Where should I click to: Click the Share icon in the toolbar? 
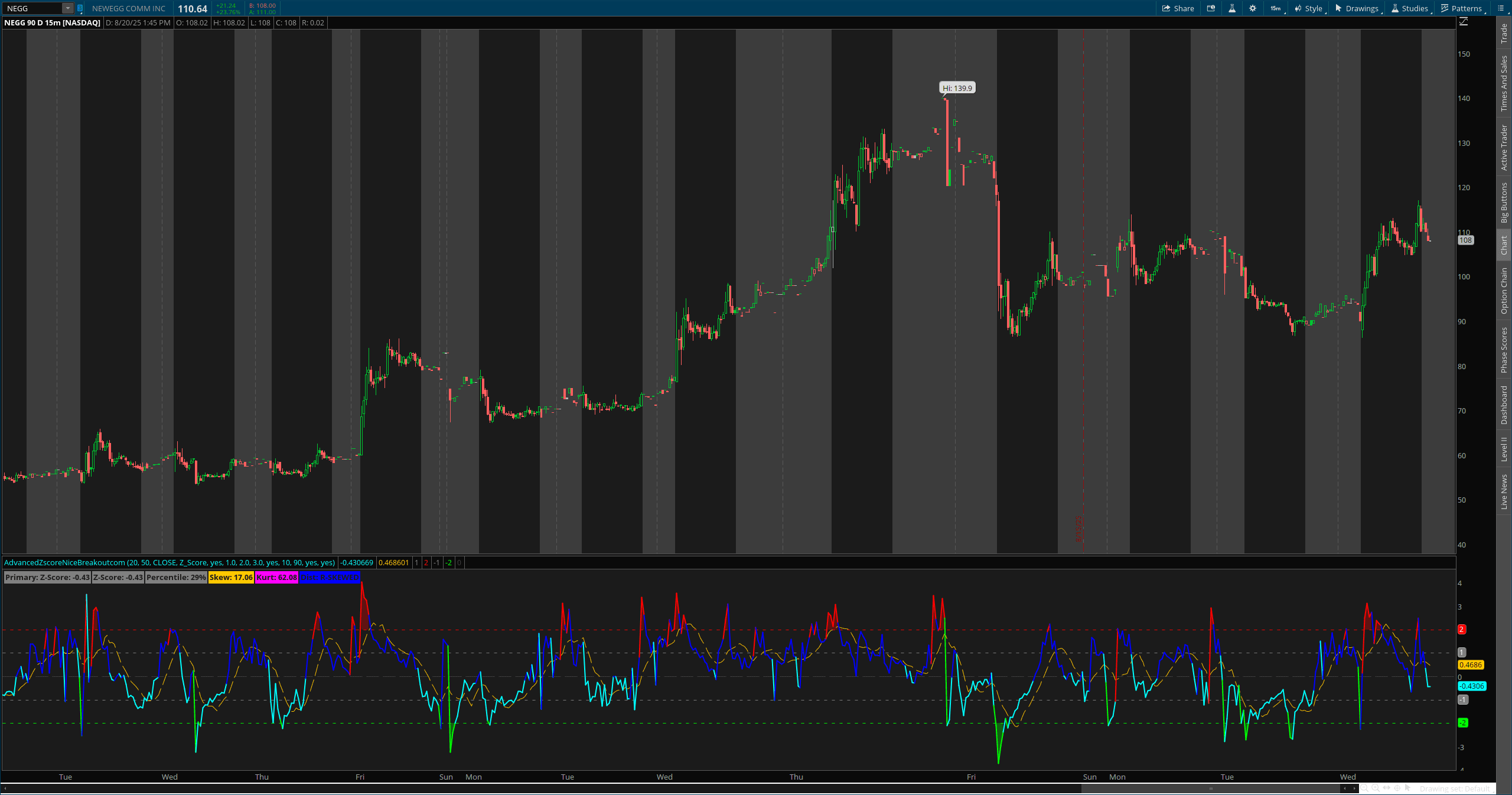coord(1177,8)
